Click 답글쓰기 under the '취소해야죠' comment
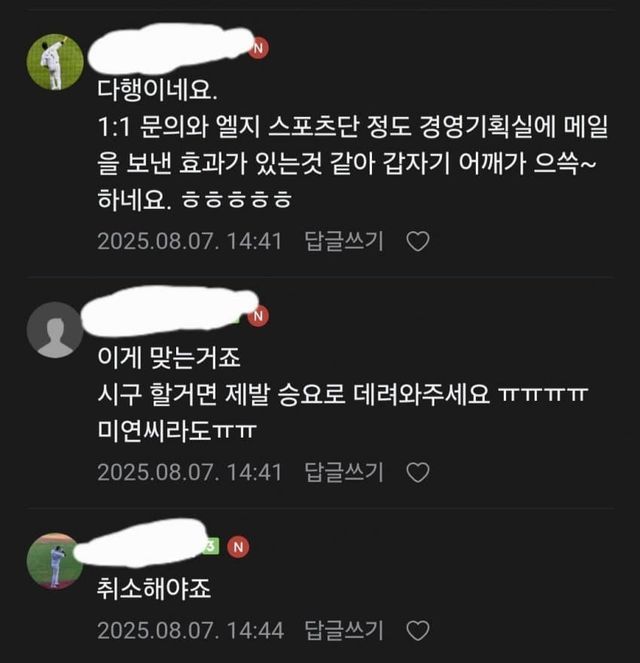The height and width of the screenshot is (663, 640). [x=344, y=630]
